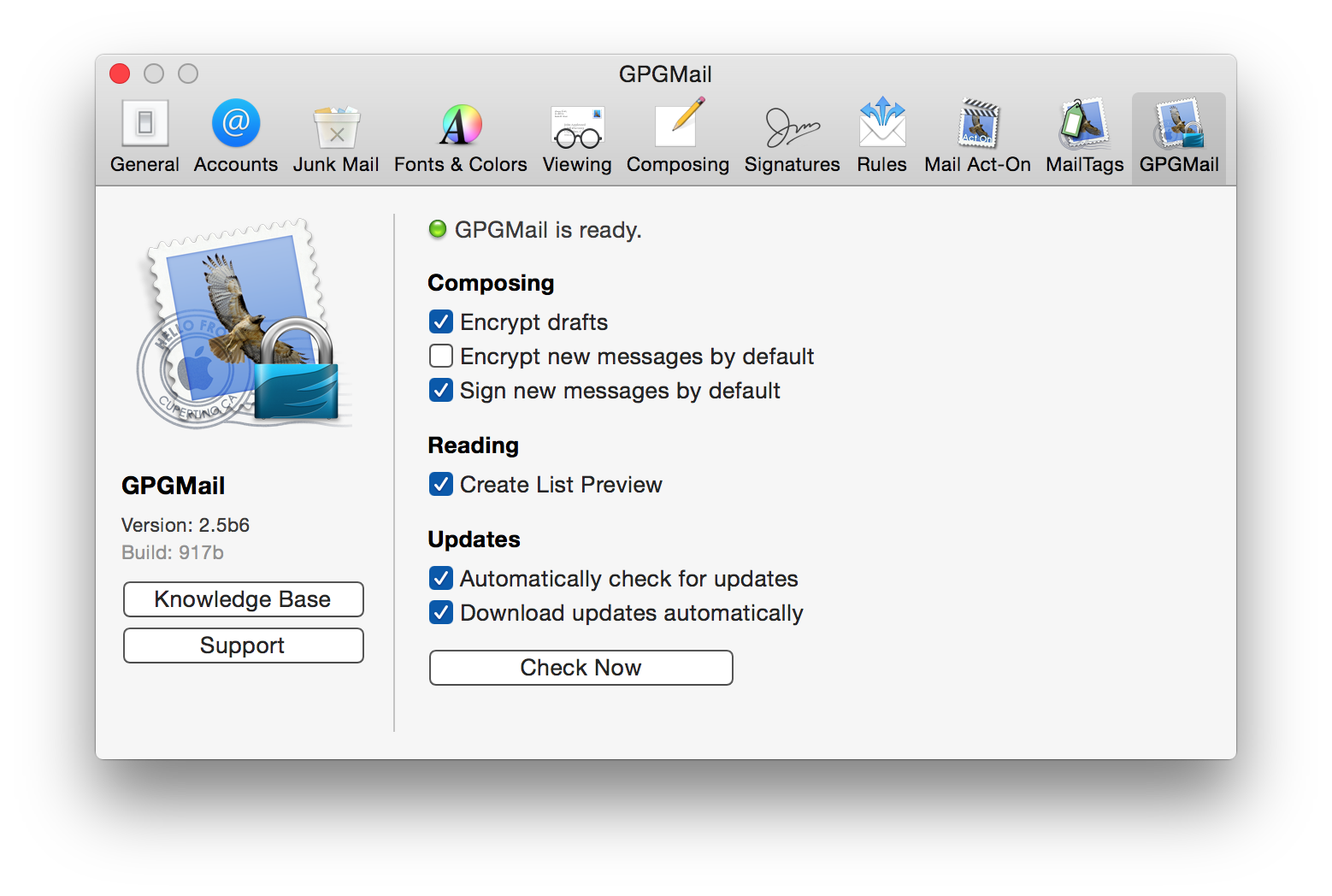Open the Mail Act-On pane icon
The image size is (1332, 896).
977,124
